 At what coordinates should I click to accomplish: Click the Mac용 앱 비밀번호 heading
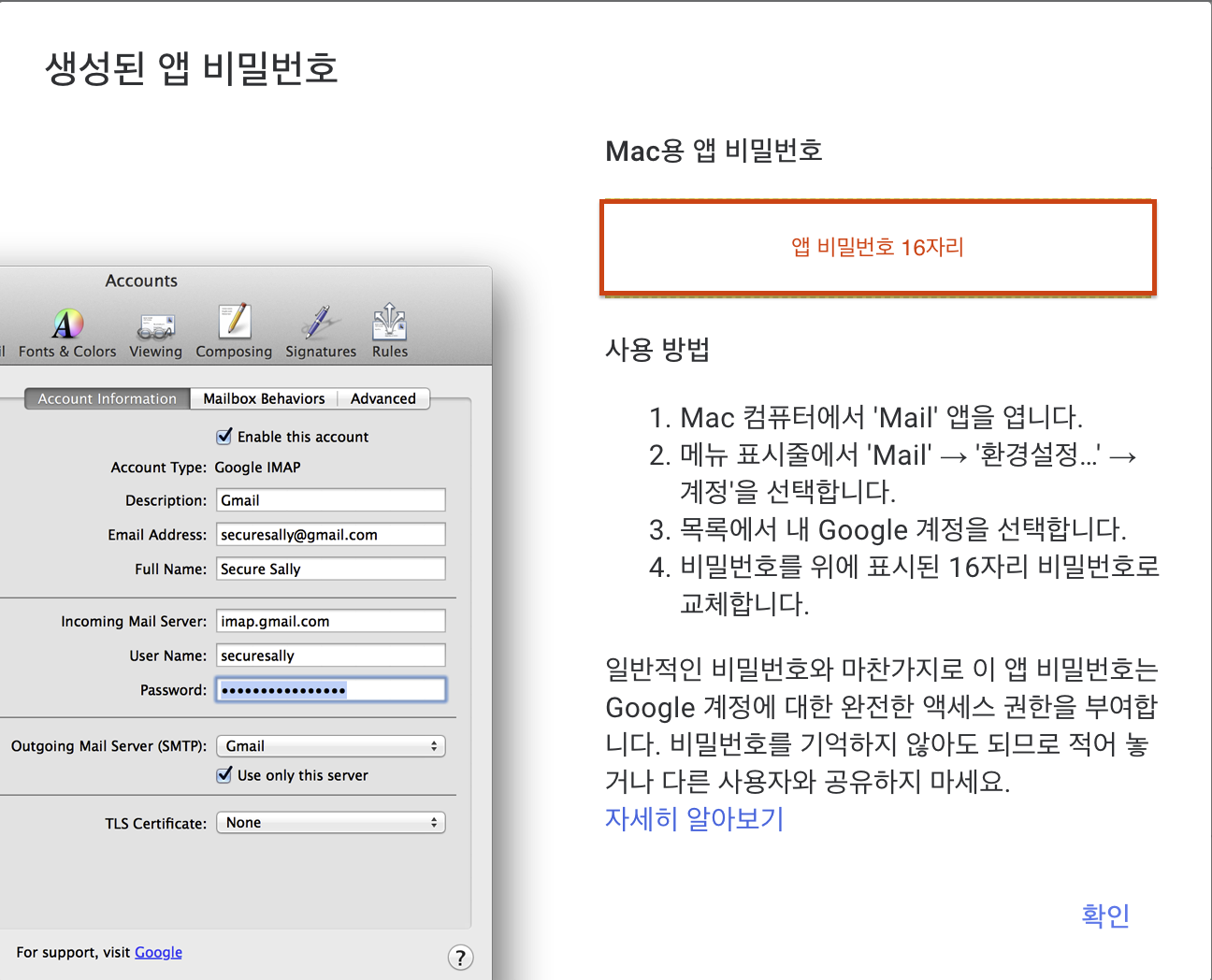click(714, 151)
